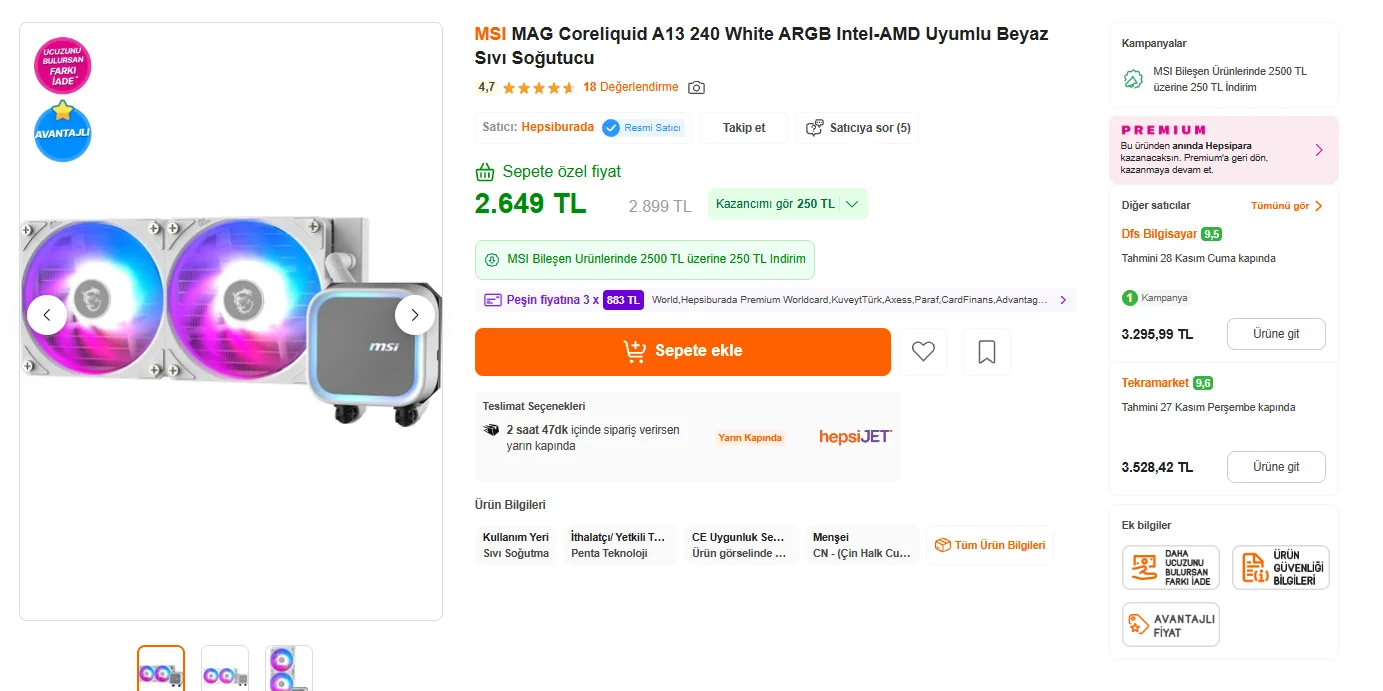Image resolution: width=1383 pixels, height=691 pixels.
Task: Click "Takip et" to follow seller
Action: (744, 128)
